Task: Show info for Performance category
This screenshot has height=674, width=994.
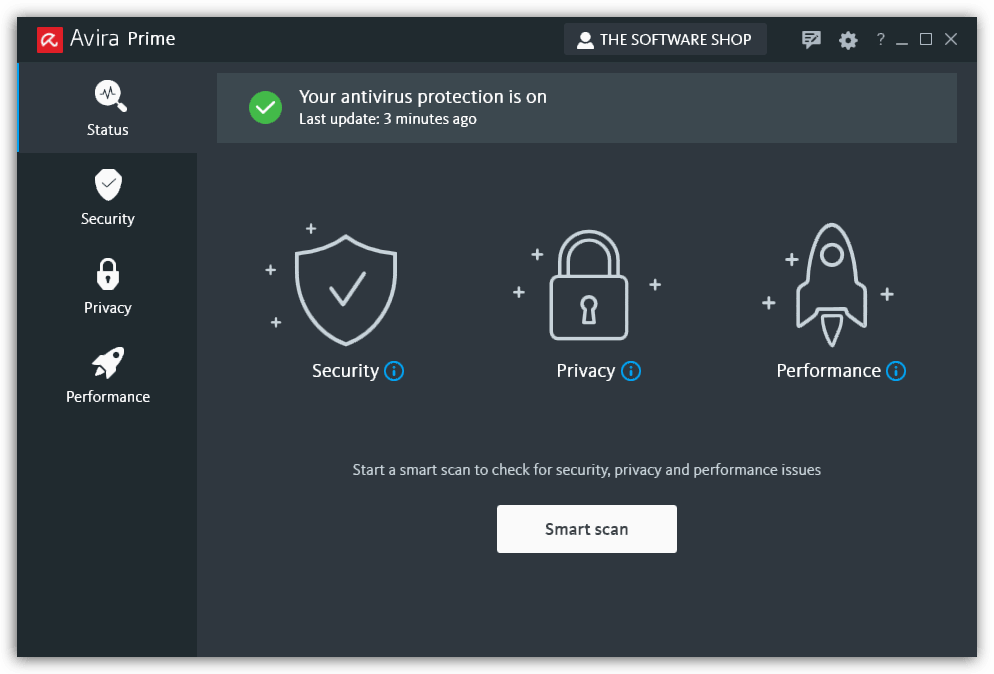Action: coord(896,371)
